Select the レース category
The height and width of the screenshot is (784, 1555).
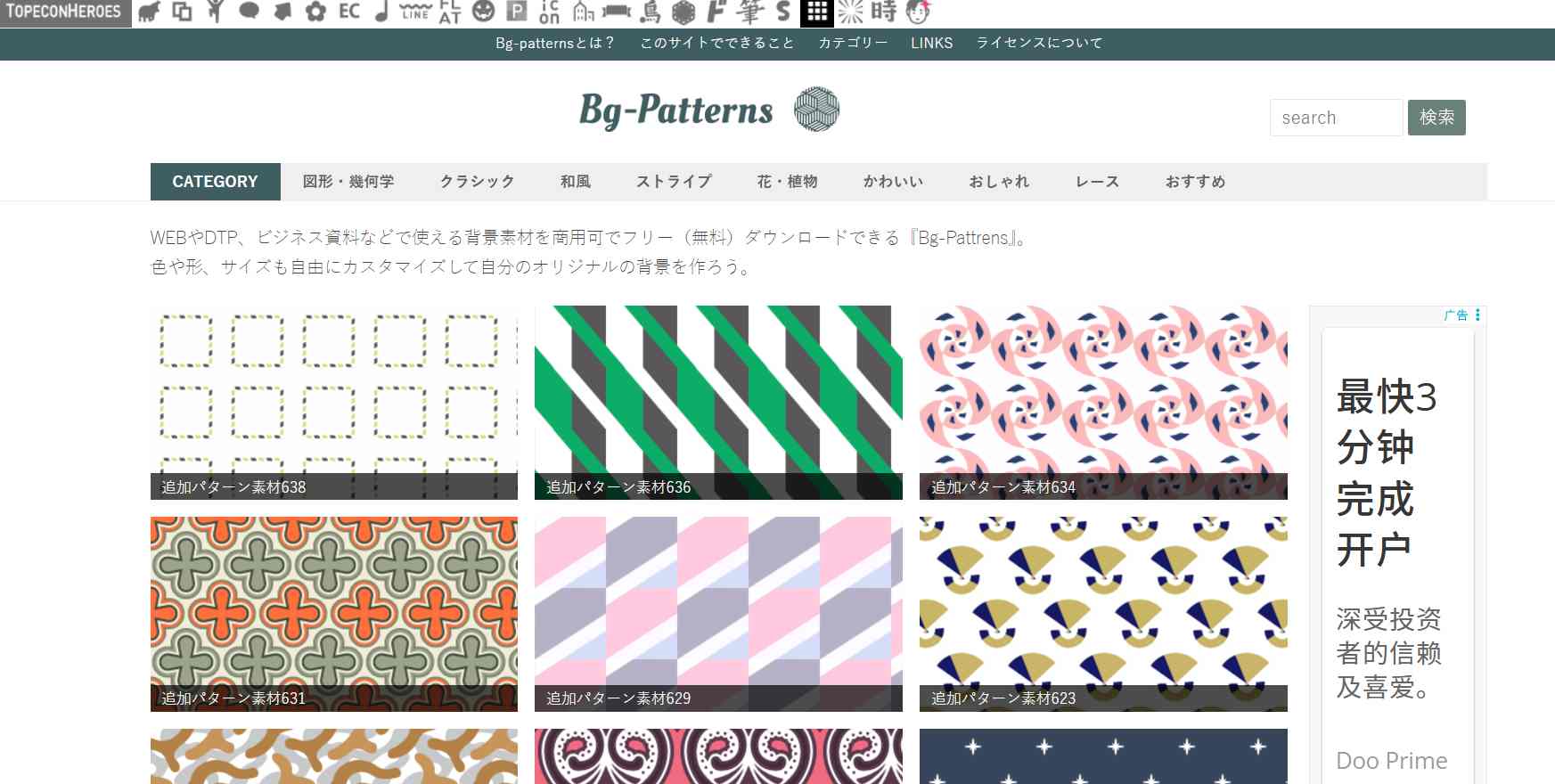[1098, 182]
